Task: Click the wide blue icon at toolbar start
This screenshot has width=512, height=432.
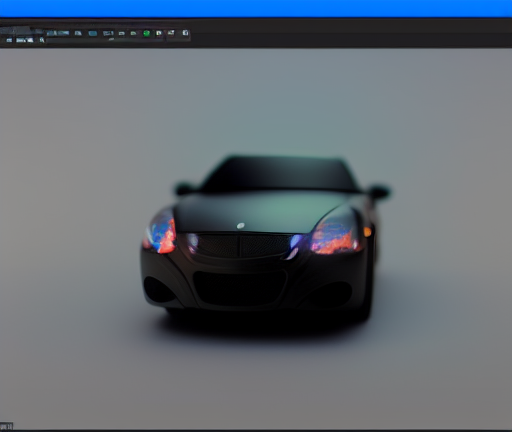Action: [58, 33]
